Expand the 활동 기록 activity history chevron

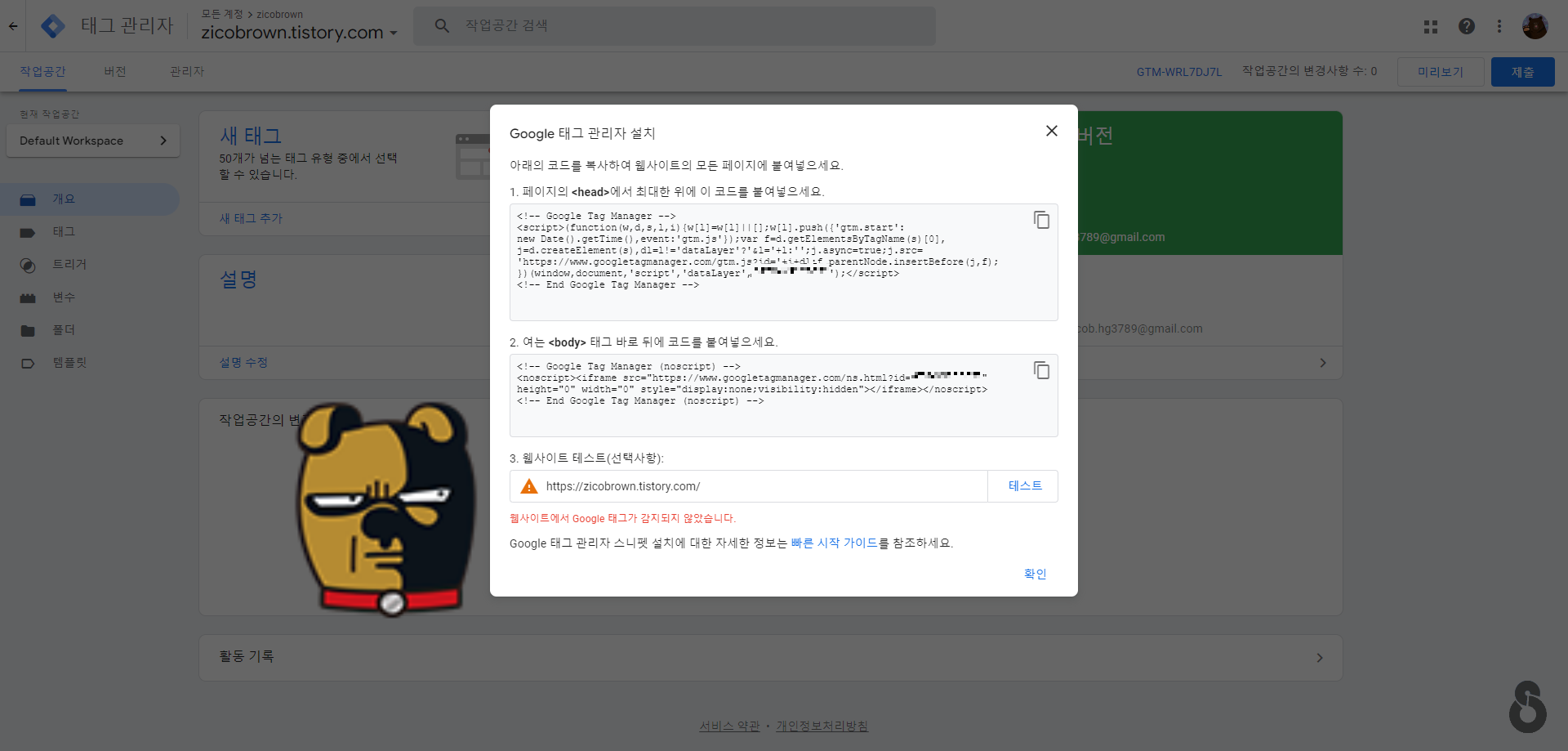pos(1320,658)
